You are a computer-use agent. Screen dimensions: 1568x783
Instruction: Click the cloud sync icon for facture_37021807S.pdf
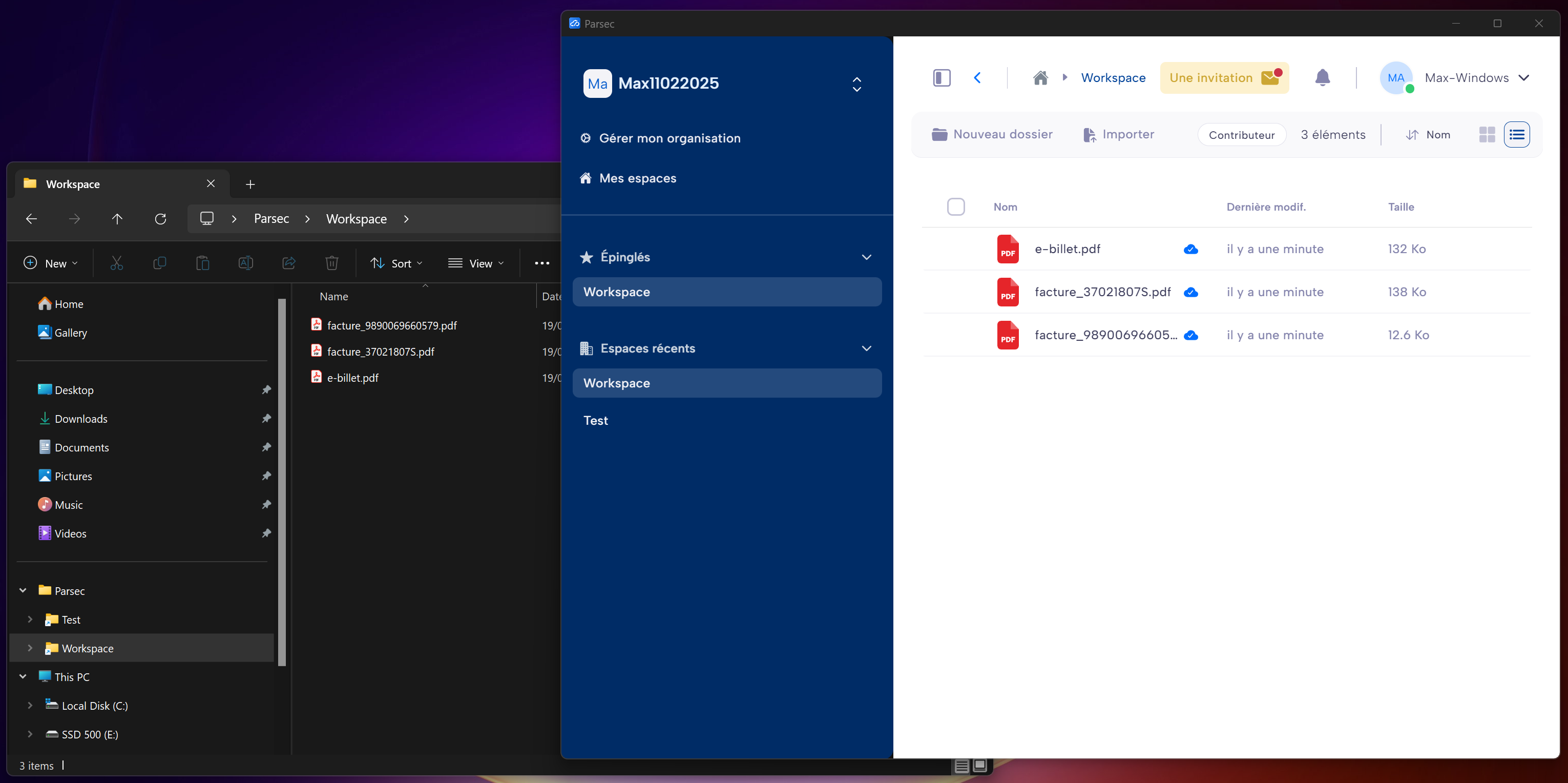coord(1190,292)
